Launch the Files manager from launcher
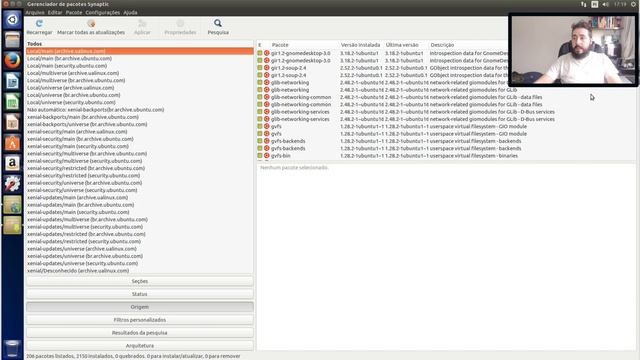 [x=12, y=40]
